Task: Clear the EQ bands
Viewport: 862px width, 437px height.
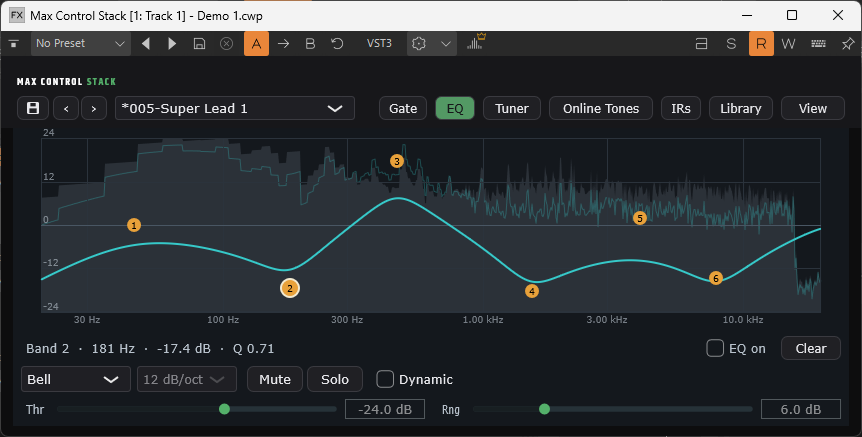Action: [x=811, y=348]
